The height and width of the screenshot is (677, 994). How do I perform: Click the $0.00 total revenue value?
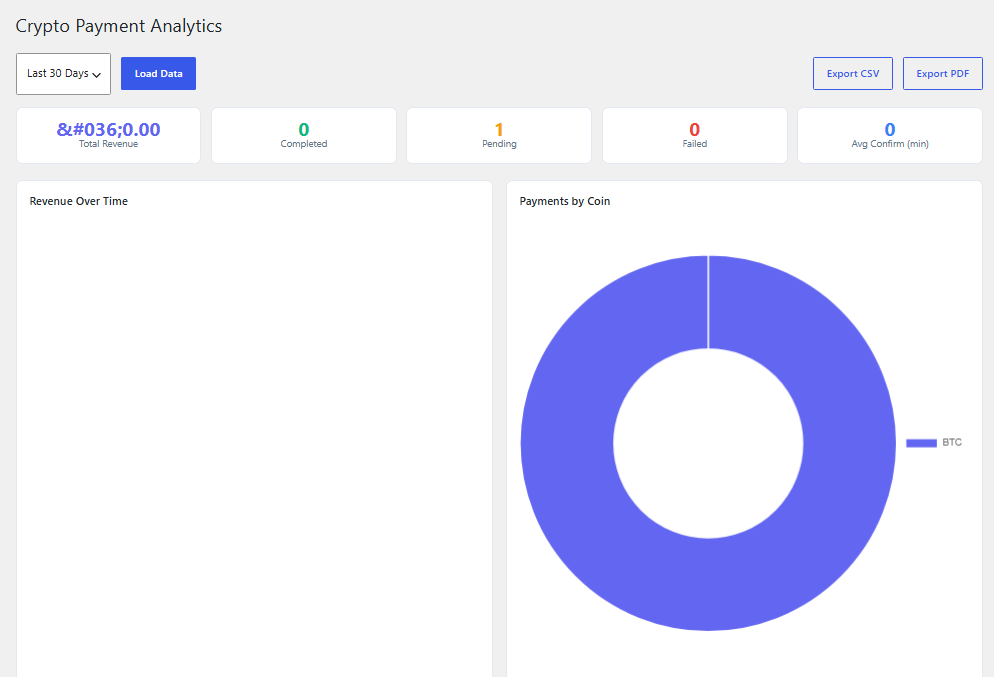pos(108,129)
